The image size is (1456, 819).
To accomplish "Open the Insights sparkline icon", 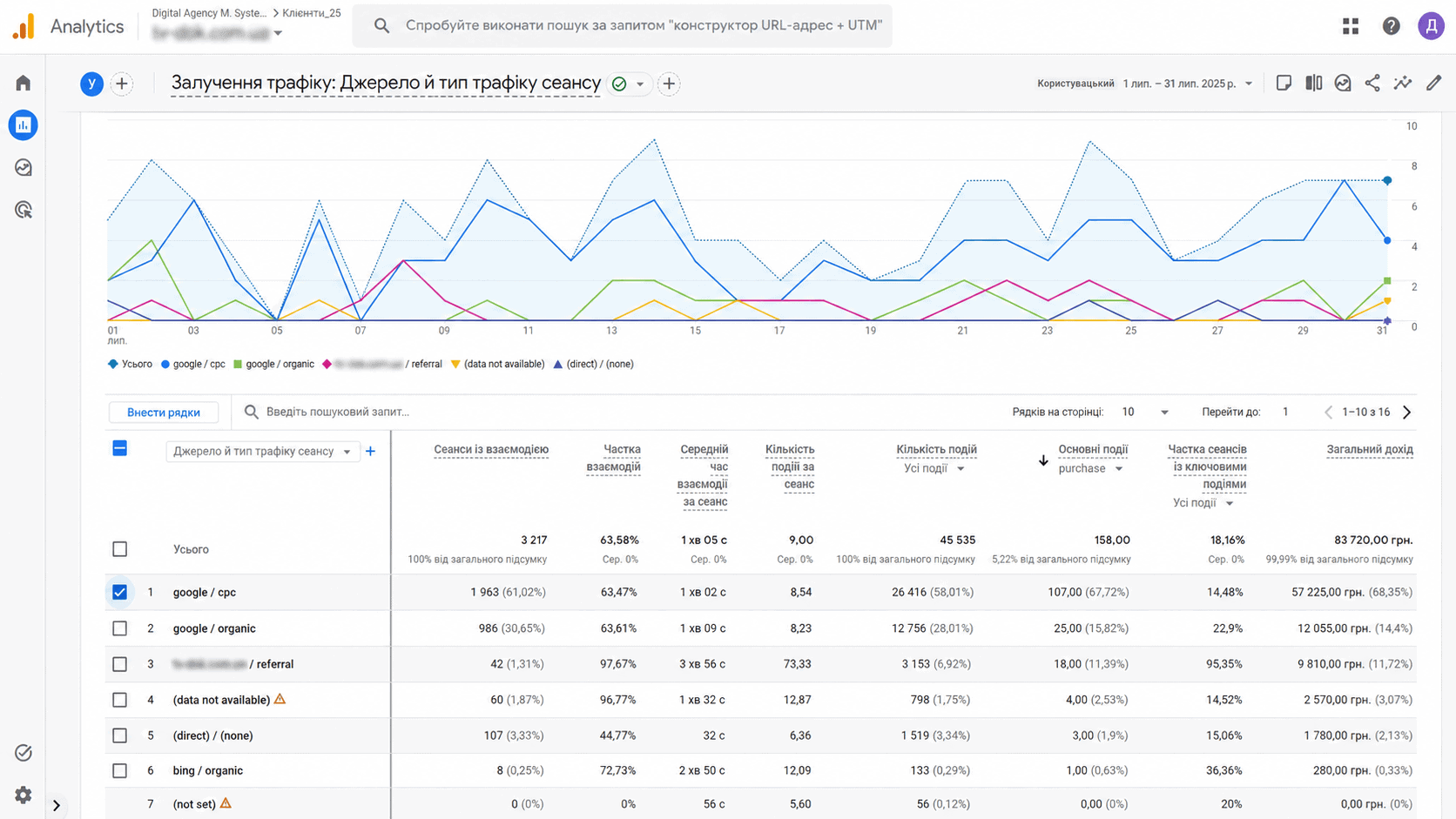I will tap(1402, 83).
